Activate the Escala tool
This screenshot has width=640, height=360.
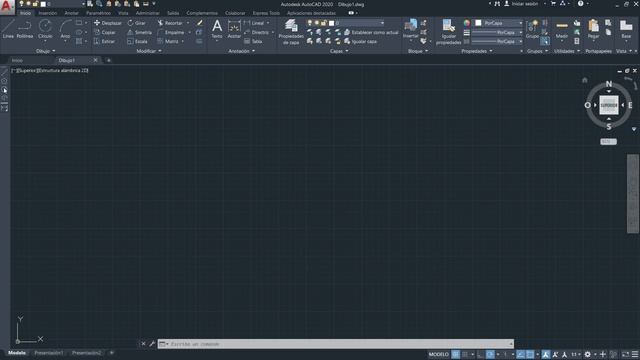137,41
